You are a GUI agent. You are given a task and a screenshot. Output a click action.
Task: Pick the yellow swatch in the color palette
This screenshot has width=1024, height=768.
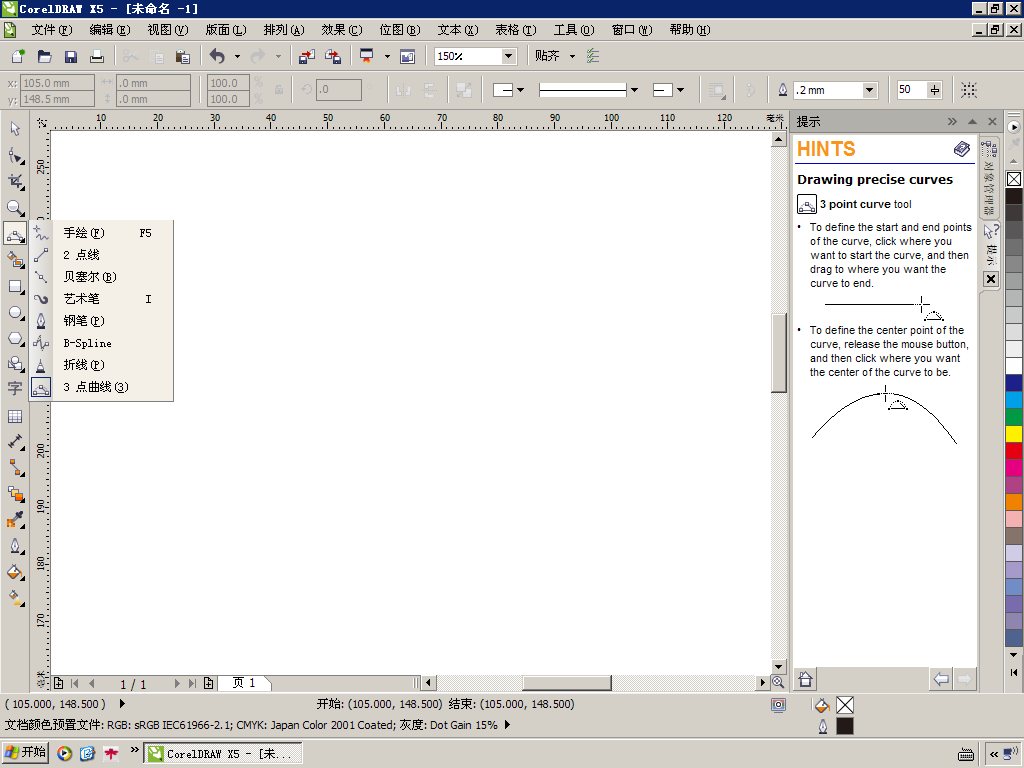coord(1014,434)
